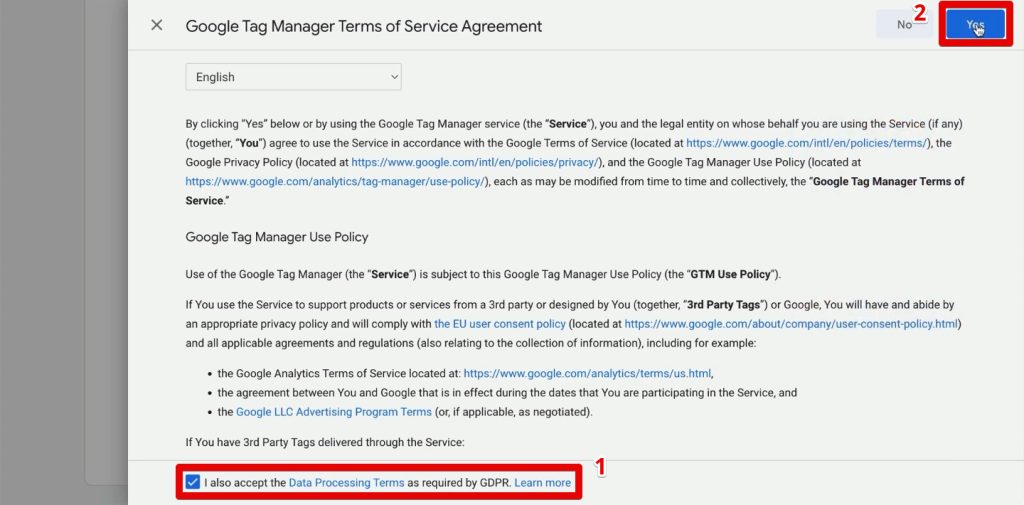Screen dimensions: 1024x505
Task: Select the Google Tag Manager Use Policy heading
Action: [x=277, y=237]
